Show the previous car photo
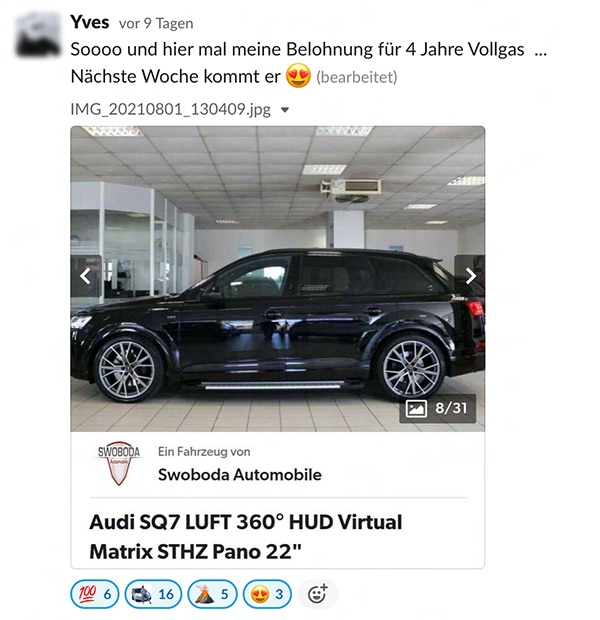 click(85, 276)
